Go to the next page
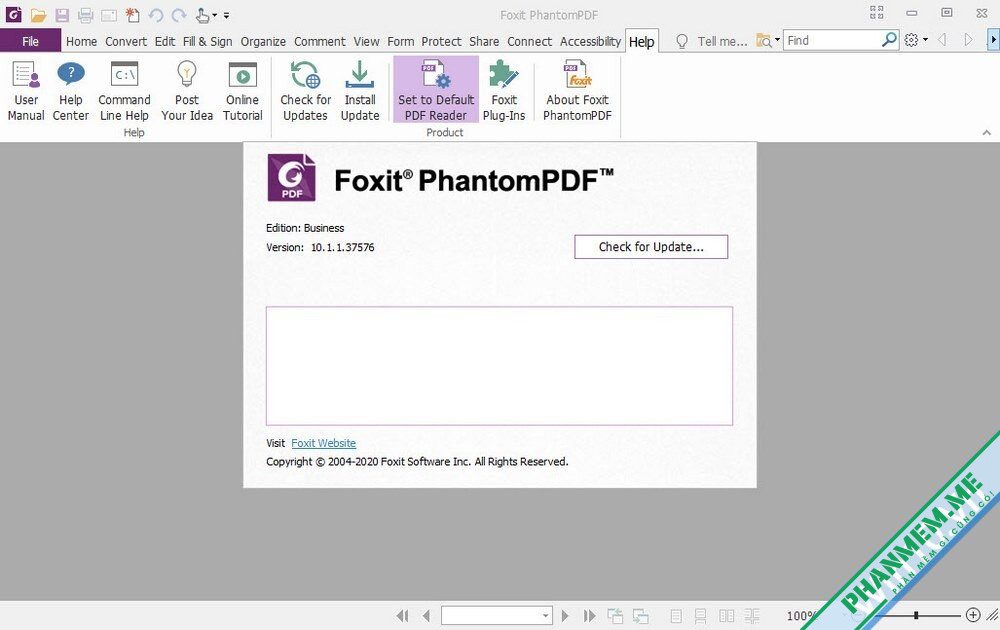The height and width of the screenshot is (630, 1000). click(564, 615)
